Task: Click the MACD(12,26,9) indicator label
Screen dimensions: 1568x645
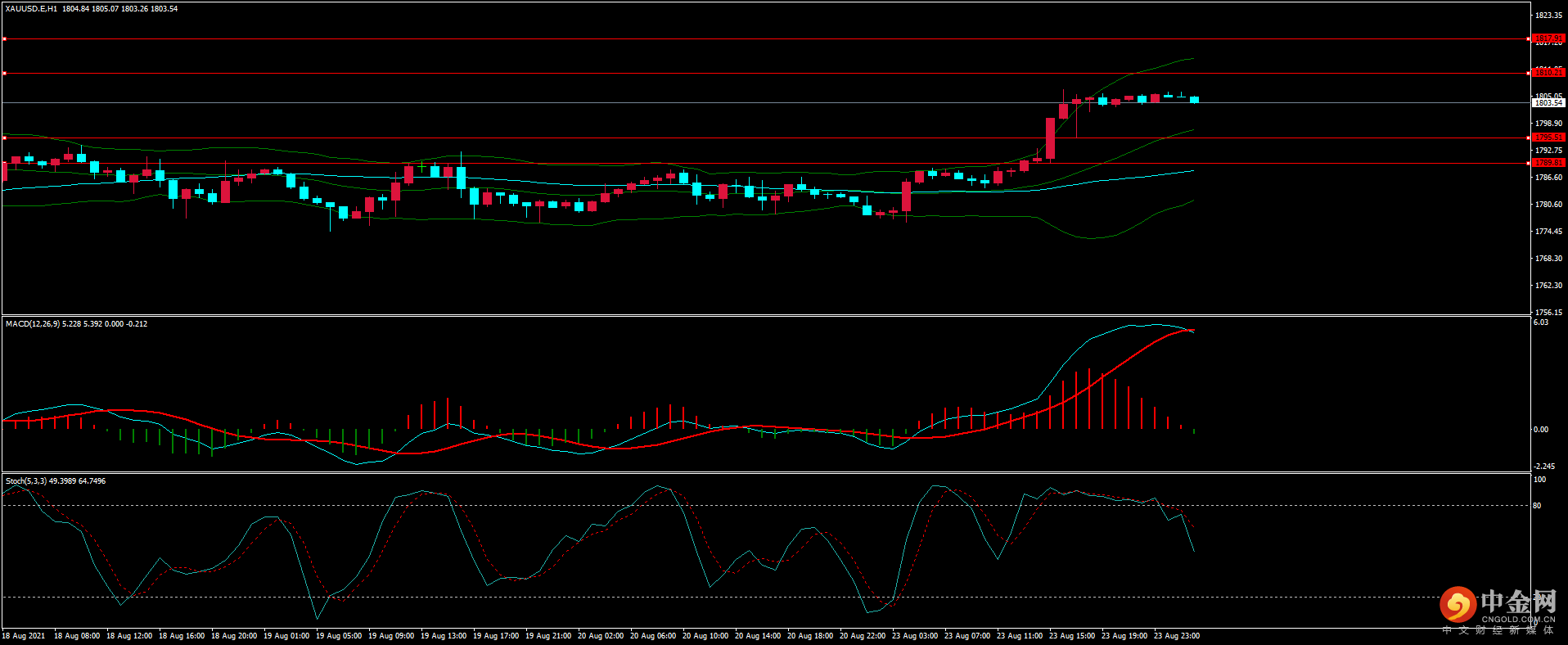Action: coord(32,324)
